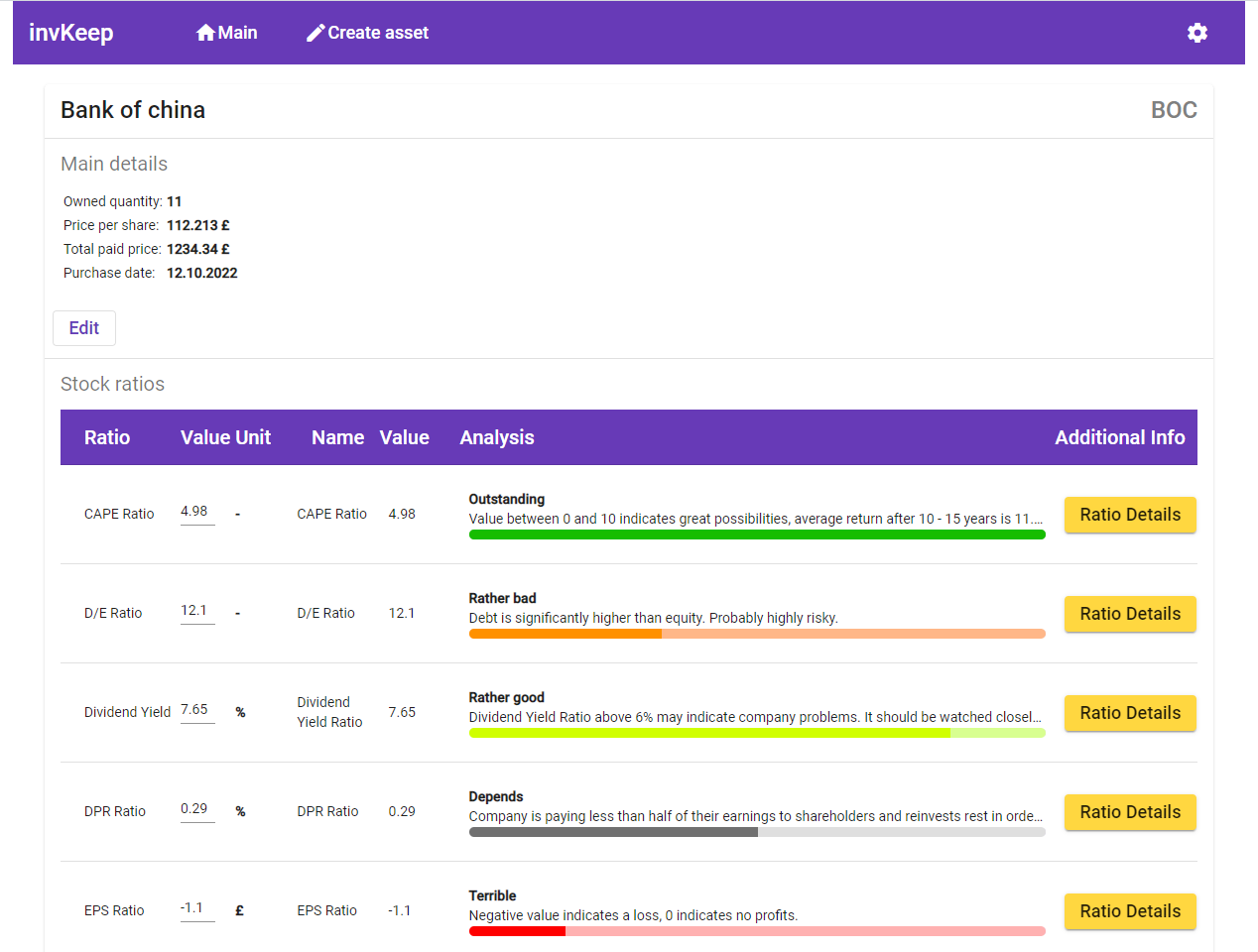Click the Edit button under Main details

click(84, 328)
